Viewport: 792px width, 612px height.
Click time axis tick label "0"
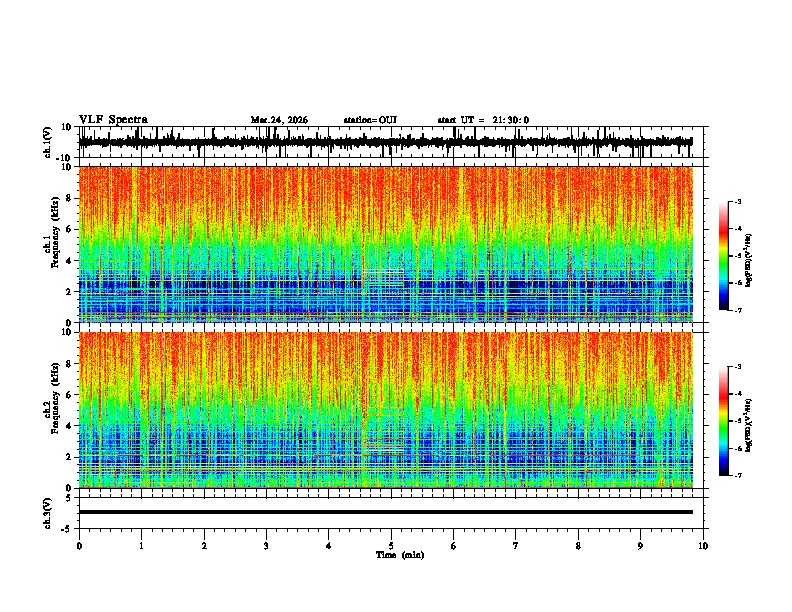(x=79, y=546)
